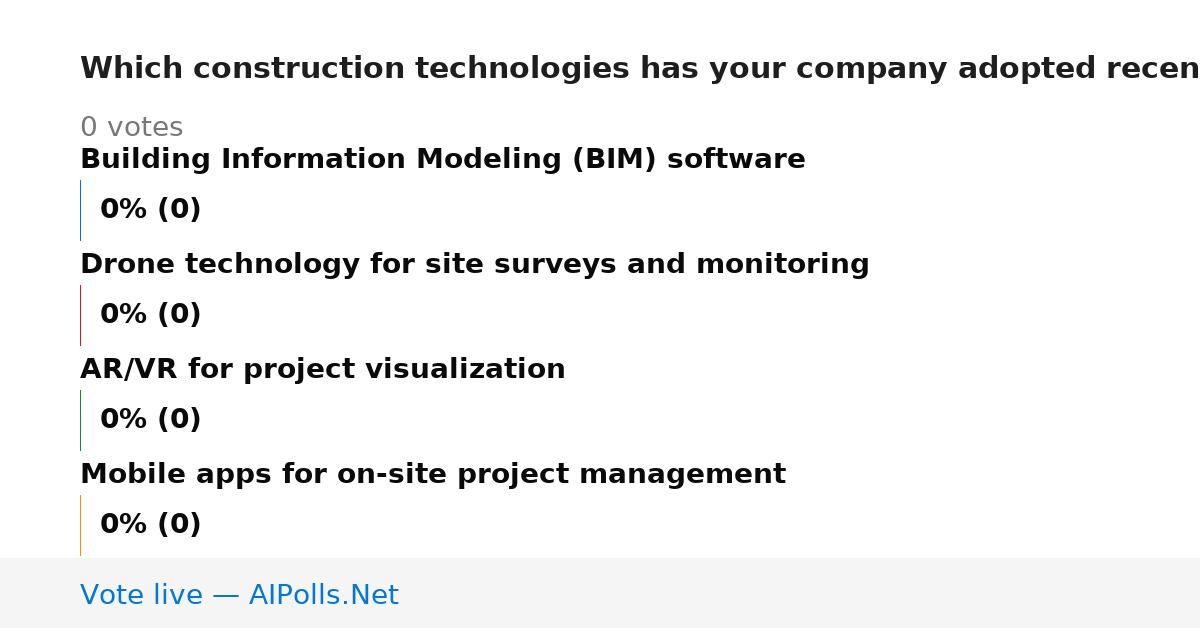Click the word BIM in first option
This screenshot has width=1200, height=628.
pos(614,160)
